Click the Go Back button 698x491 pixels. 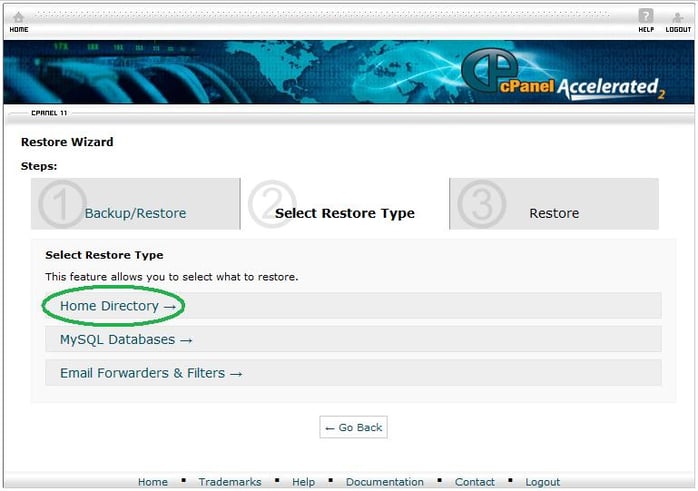click(x=353, y=427)
